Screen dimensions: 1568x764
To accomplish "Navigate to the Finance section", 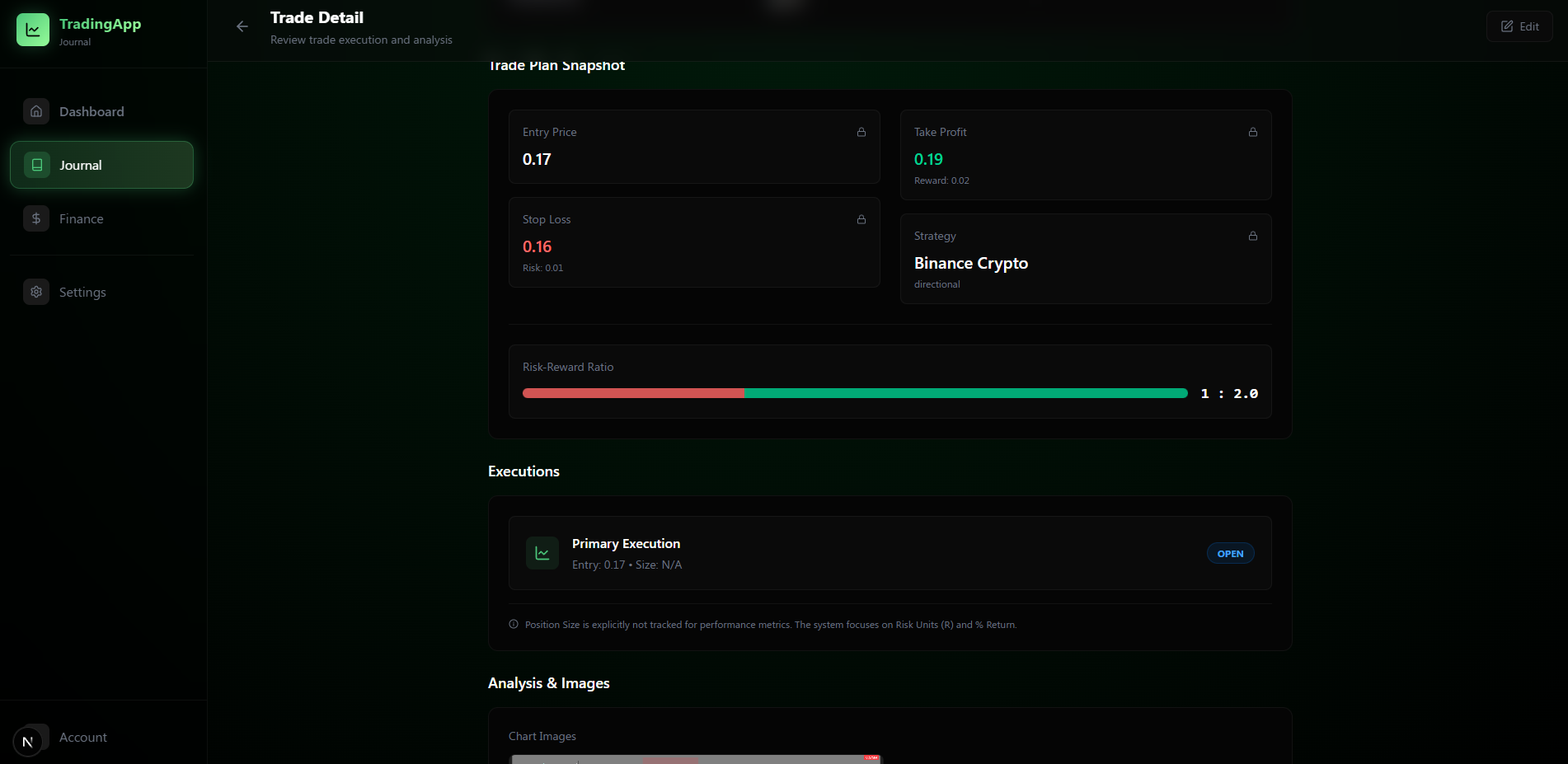I will click(81, 218).
